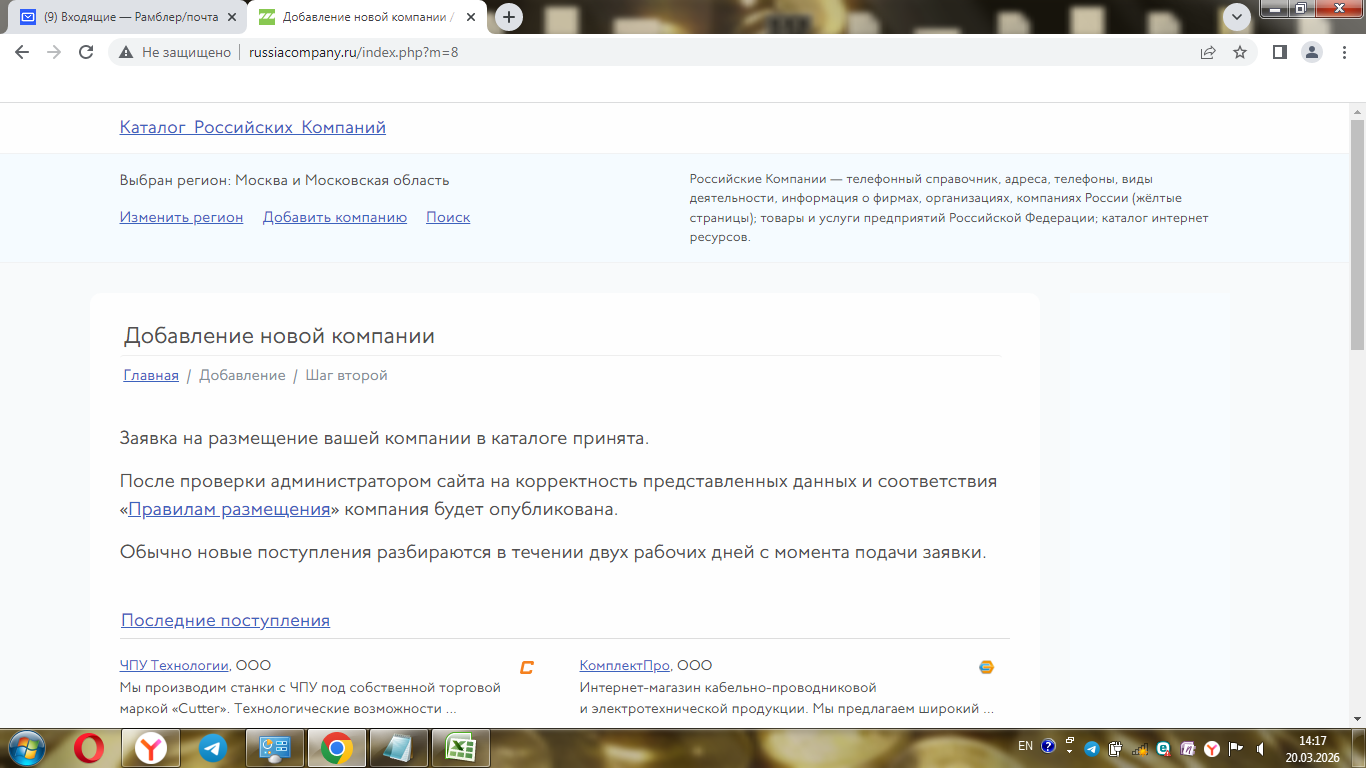Image resolution: width=1366 pixels, height=768 pixels.
Task: Open the Chrome three-dot menu
Action: coord(1343,52)
